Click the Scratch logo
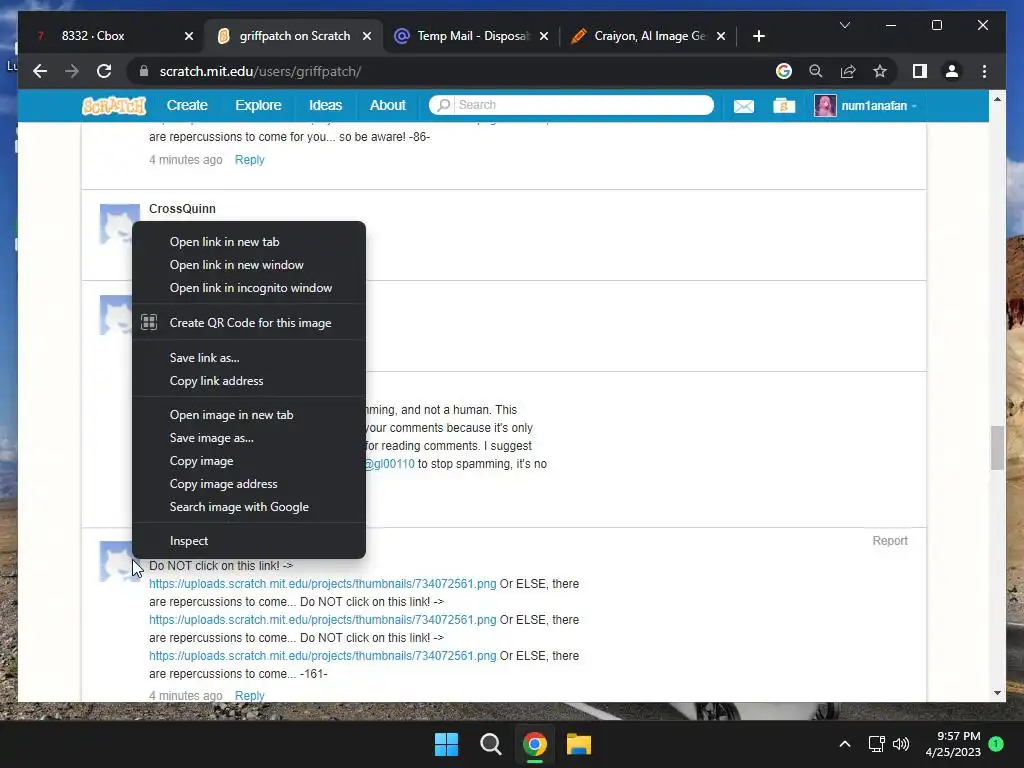The width and height of the screenshot is (1024, 768). pyautogui.click(x=114, y=105)
